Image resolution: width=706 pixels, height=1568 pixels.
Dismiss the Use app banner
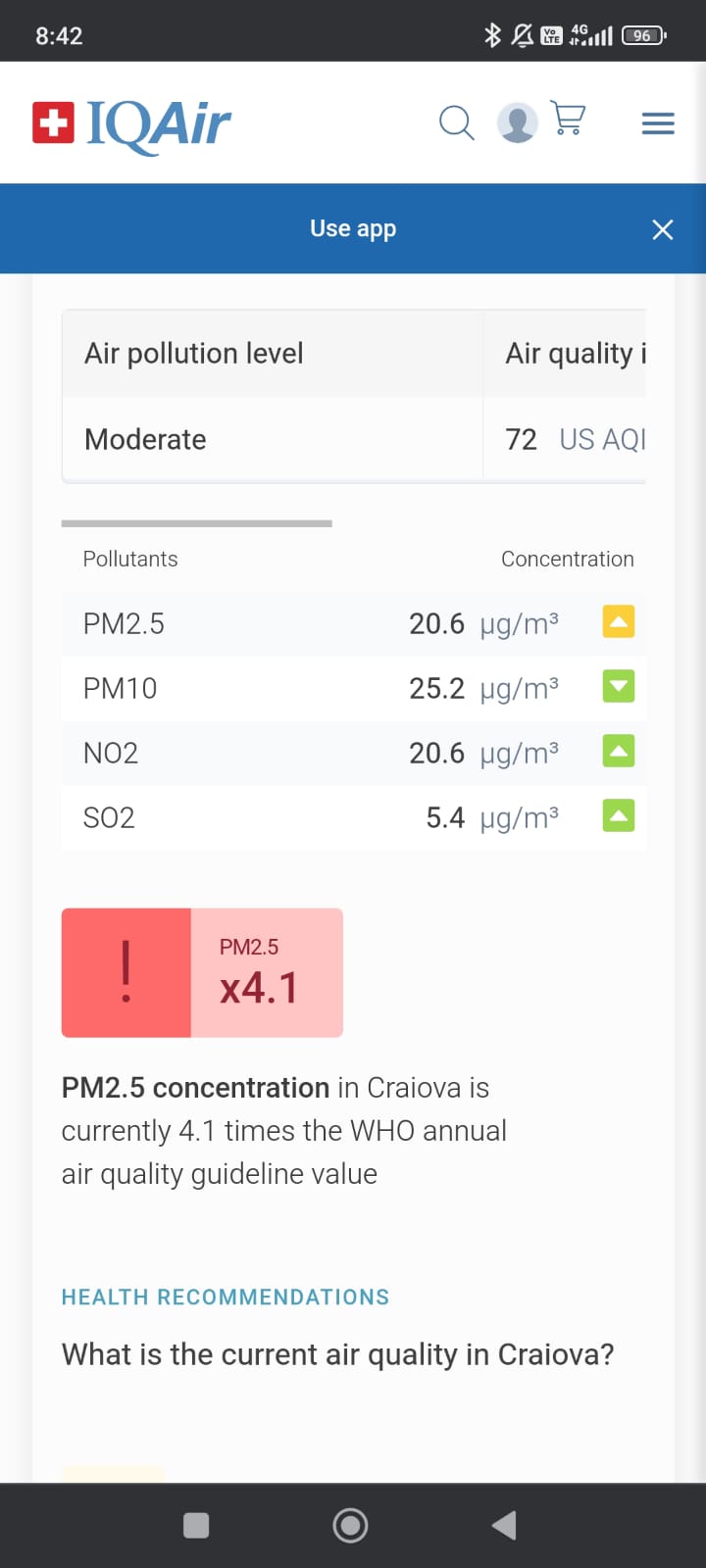coord(663,229)
